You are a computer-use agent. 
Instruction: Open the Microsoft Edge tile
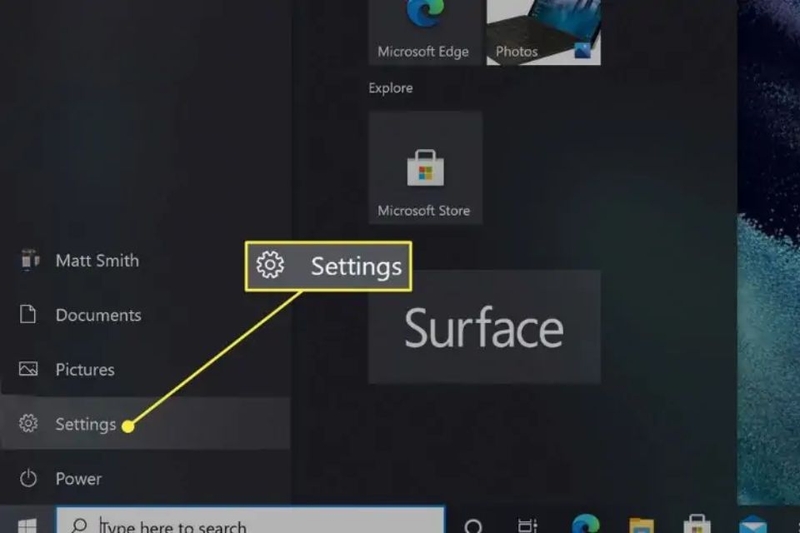426,32
